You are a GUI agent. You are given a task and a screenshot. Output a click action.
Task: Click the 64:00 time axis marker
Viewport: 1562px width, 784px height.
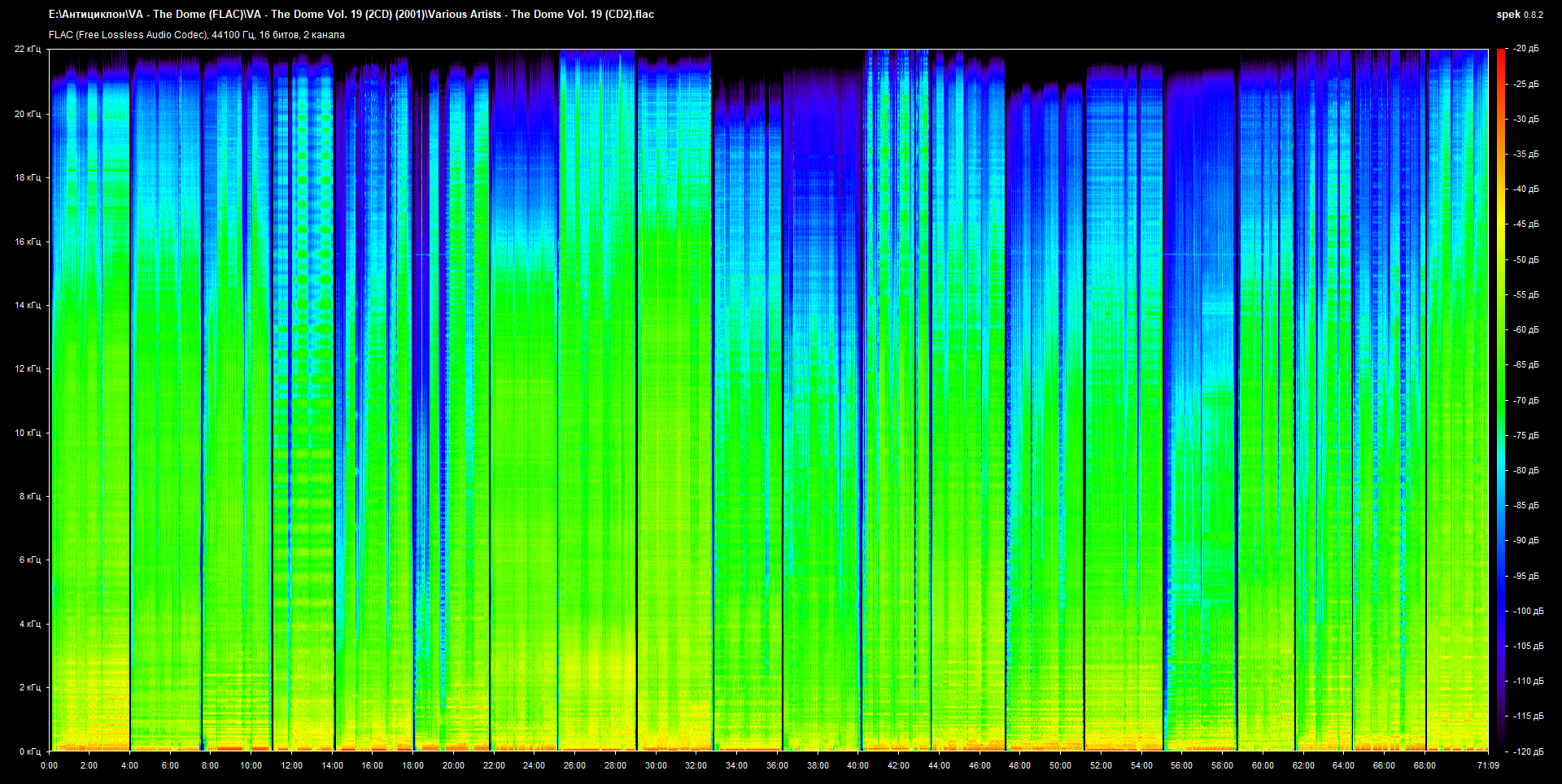(x=1343, y=765)
